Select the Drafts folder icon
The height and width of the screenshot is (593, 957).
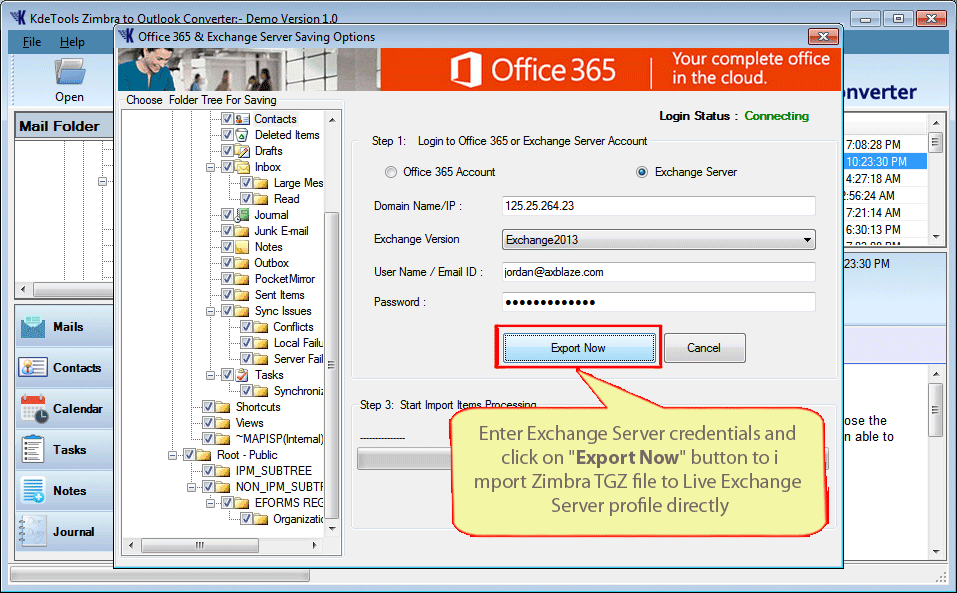click(242, 151)
